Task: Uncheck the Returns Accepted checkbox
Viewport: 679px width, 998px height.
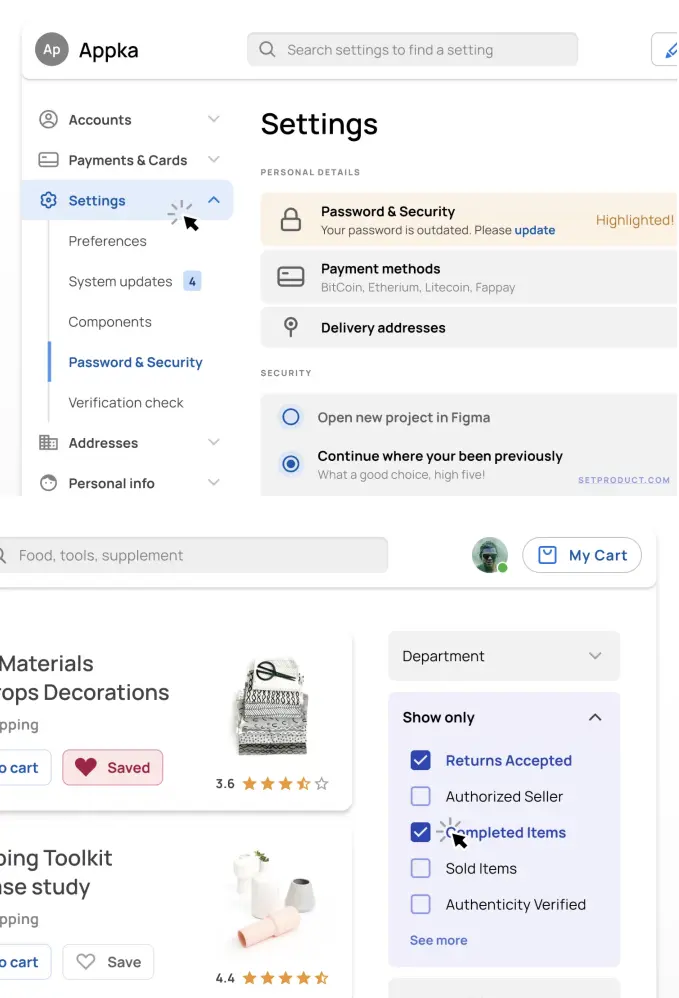Action: (421, 760)
